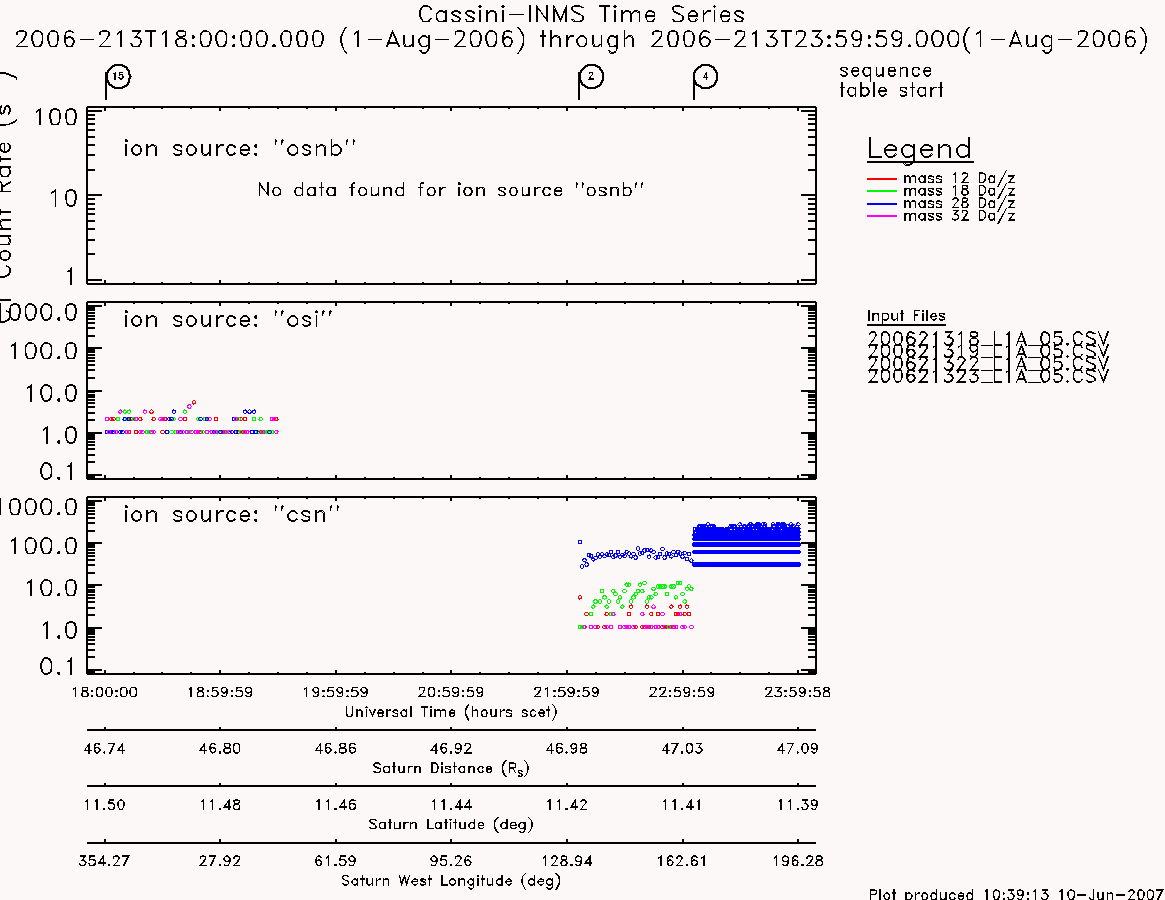Click the 11.44 Saturn latitude value
This screenshot has height=900, width=1165.
coord(451,805)
